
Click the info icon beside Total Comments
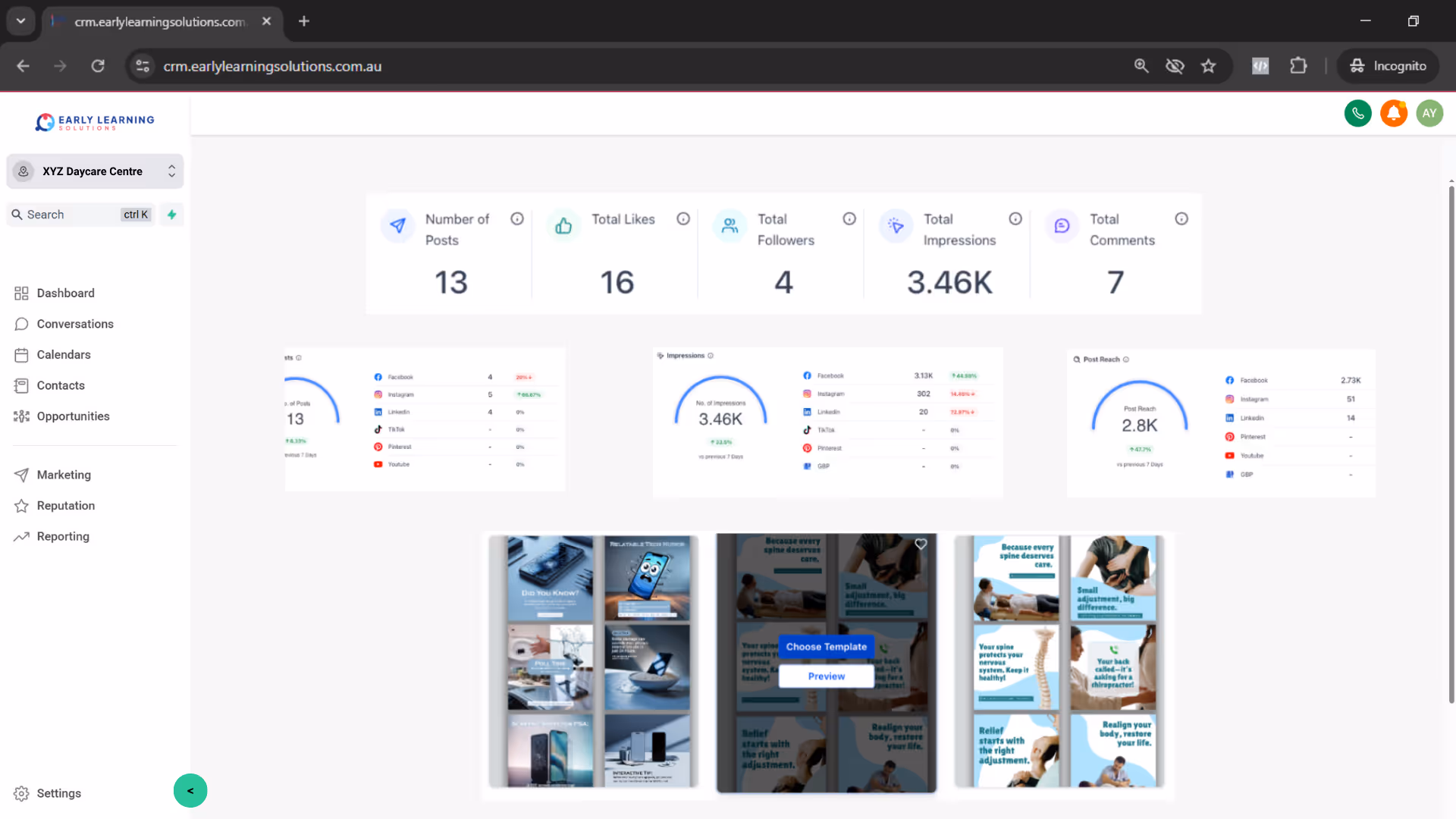pyautogui.click(x=1181, y=219)
